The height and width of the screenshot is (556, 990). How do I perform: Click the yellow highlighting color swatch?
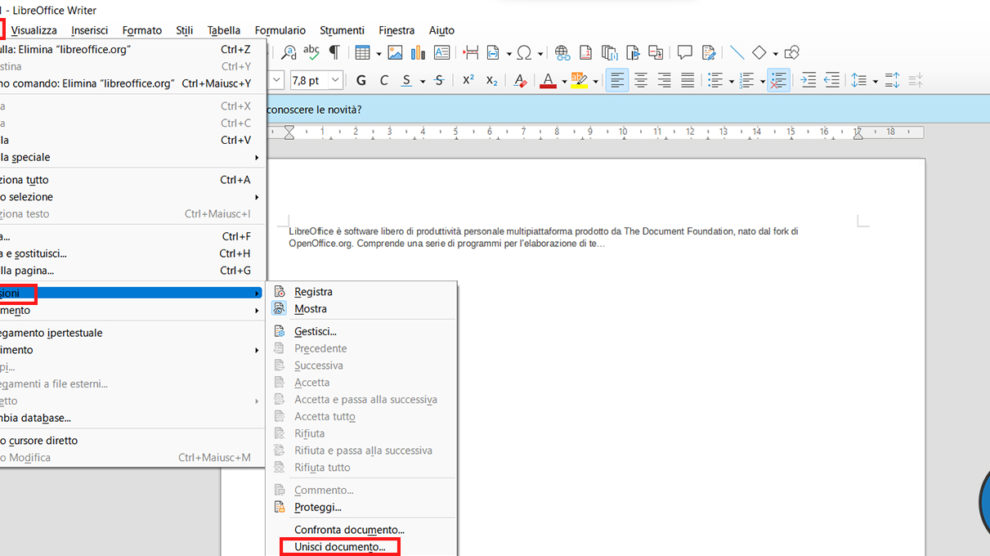577,80
